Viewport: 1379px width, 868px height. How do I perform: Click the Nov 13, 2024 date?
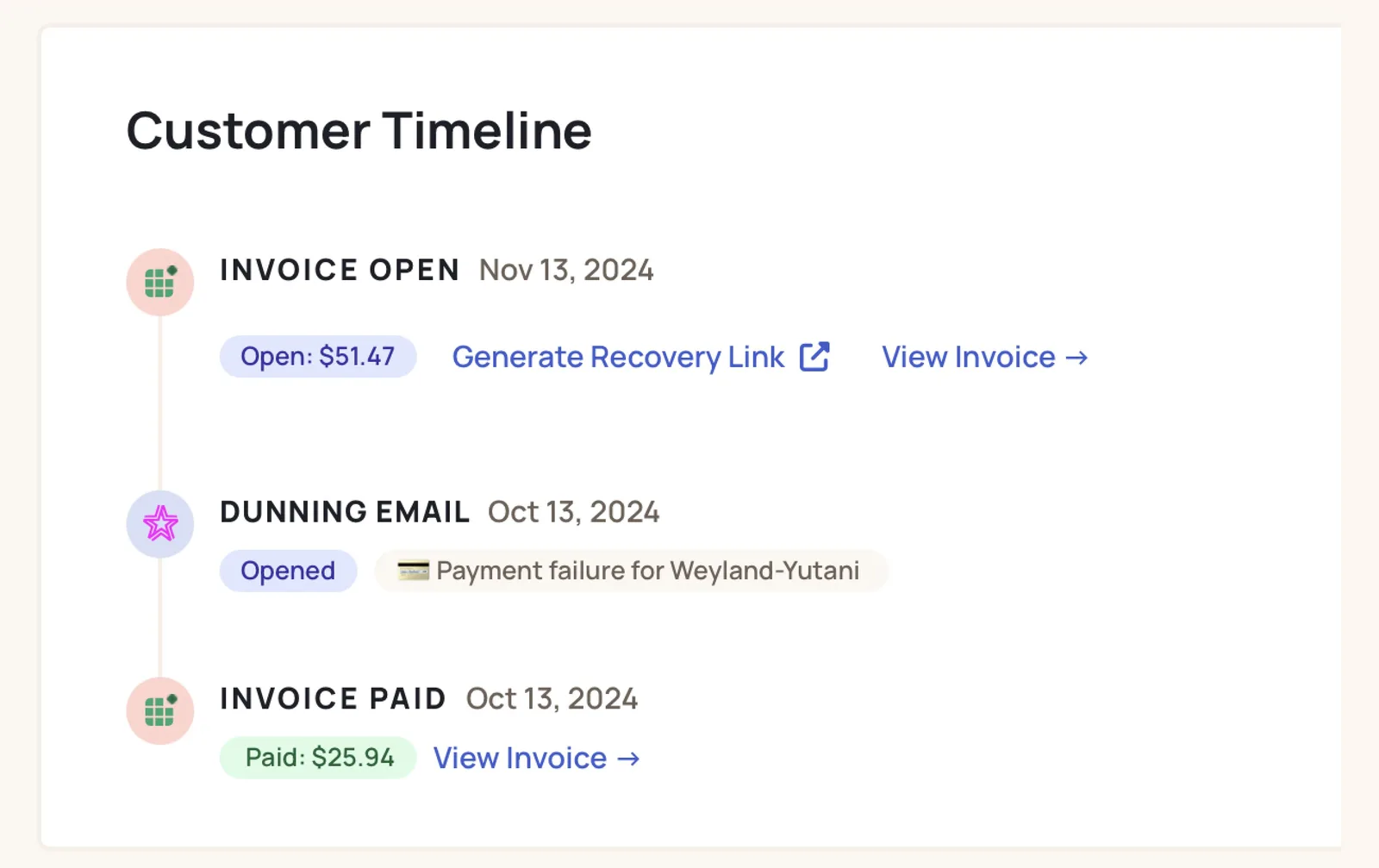(566, 270)
